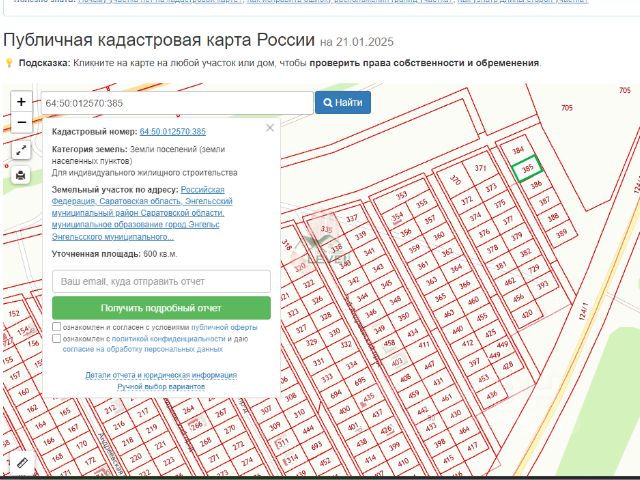
Task: Click the email input field
Action: click(x=161, y=281)
